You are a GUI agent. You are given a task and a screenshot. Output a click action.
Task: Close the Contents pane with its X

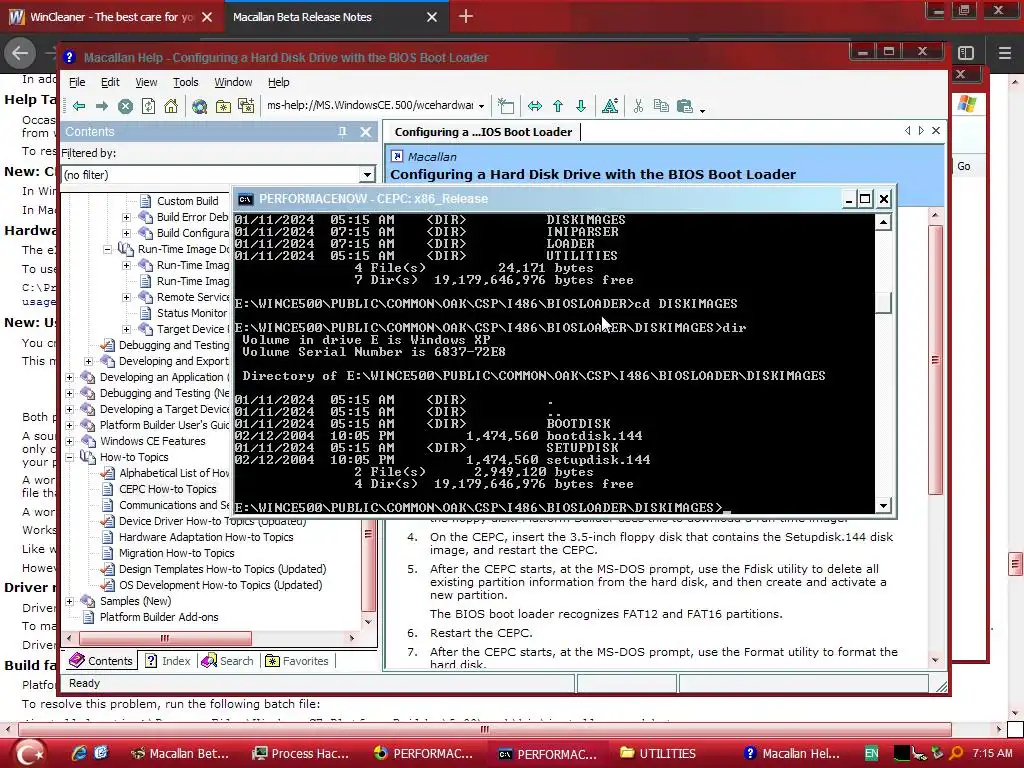coord(366,132)
